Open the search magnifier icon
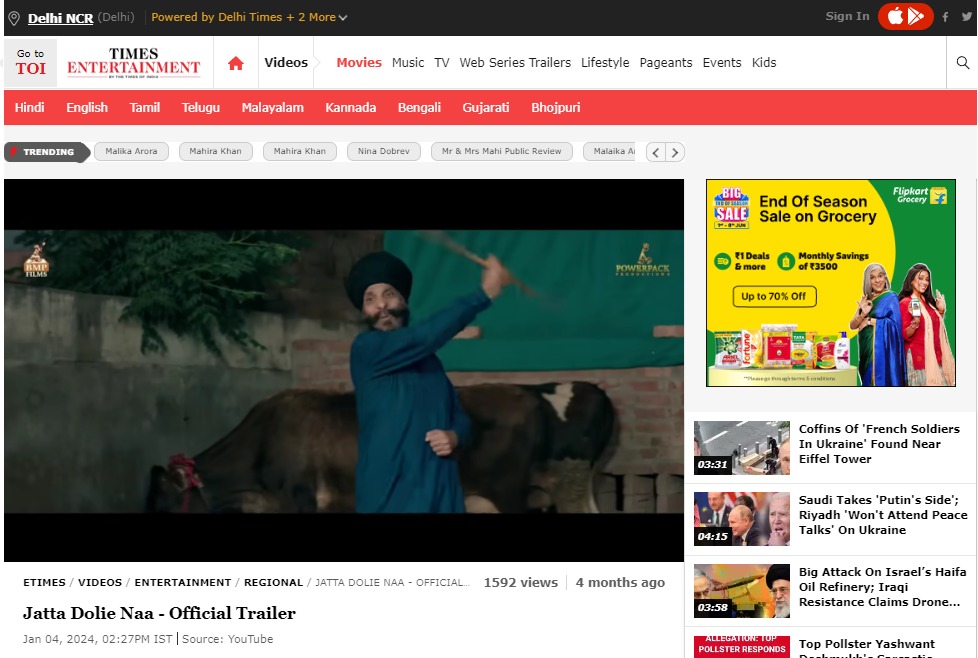The width and height of the screenshot is (978, 658). pos(962,62)
